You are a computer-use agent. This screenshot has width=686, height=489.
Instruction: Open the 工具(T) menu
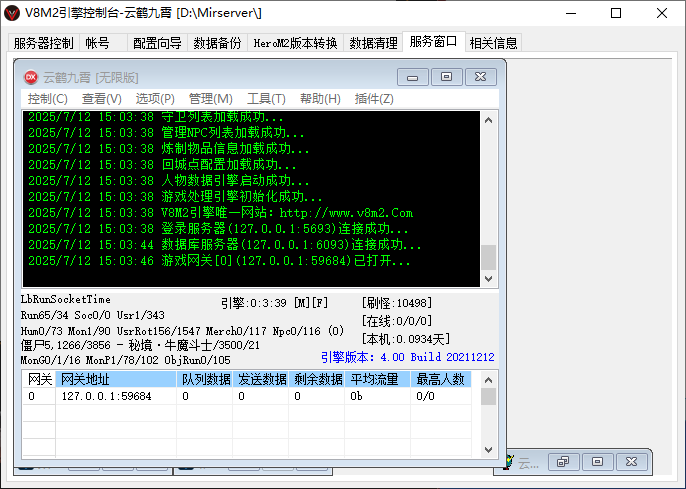266,99
